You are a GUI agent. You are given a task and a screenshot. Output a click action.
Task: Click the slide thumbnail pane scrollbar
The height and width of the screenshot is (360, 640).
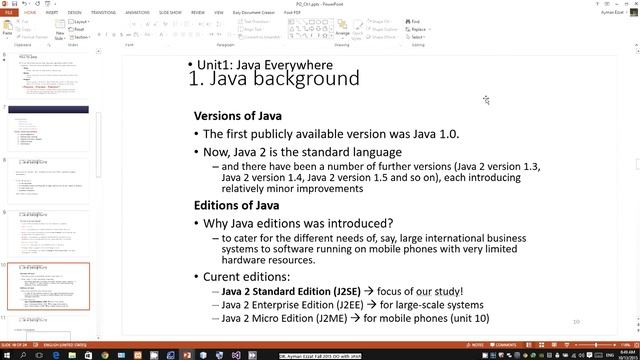98,144
